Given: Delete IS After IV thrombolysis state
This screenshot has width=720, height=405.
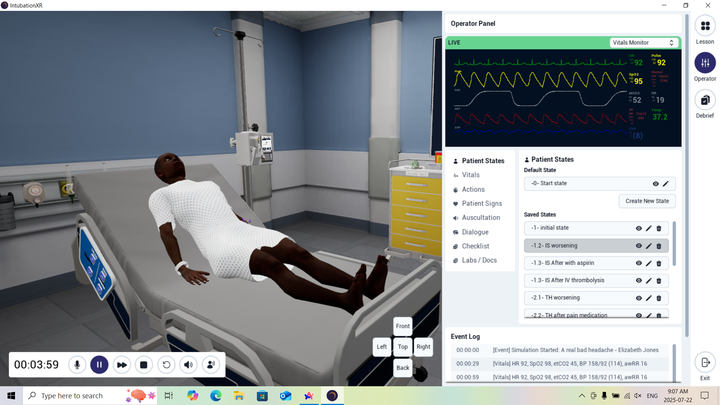Looking at the screenshot, I should (659, 281).
